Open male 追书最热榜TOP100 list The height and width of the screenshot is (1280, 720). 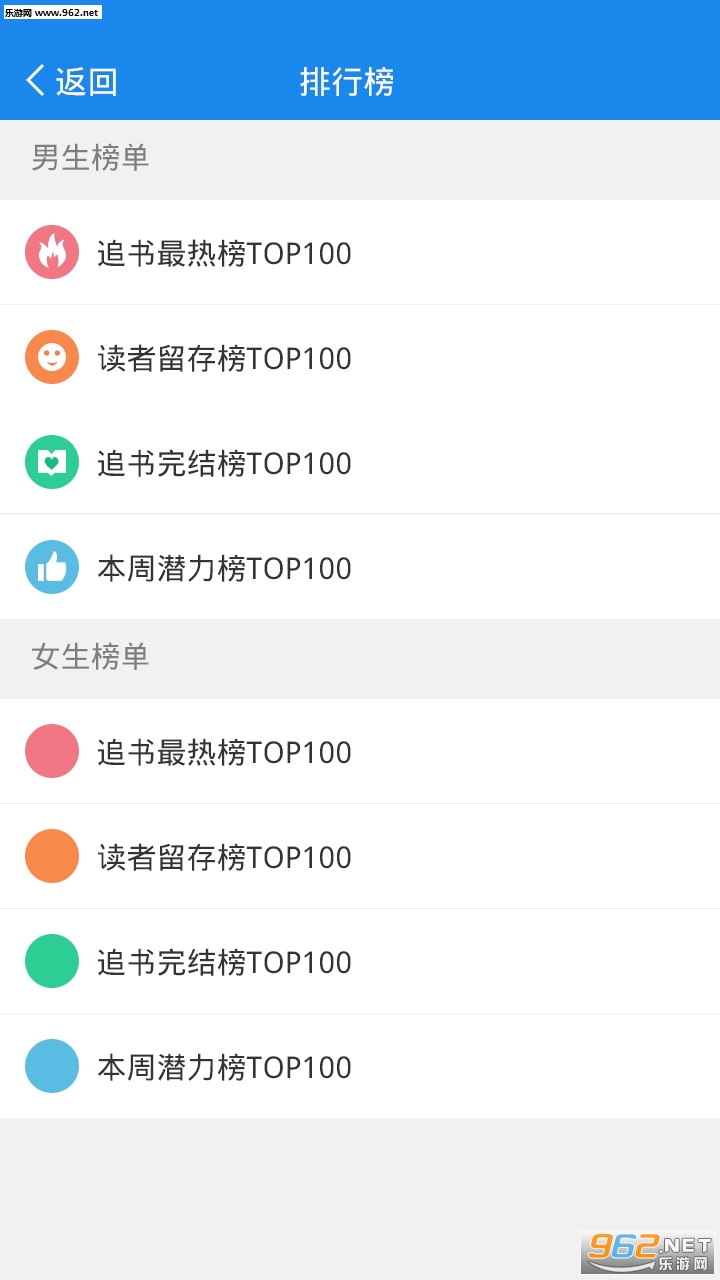[225, 253]
